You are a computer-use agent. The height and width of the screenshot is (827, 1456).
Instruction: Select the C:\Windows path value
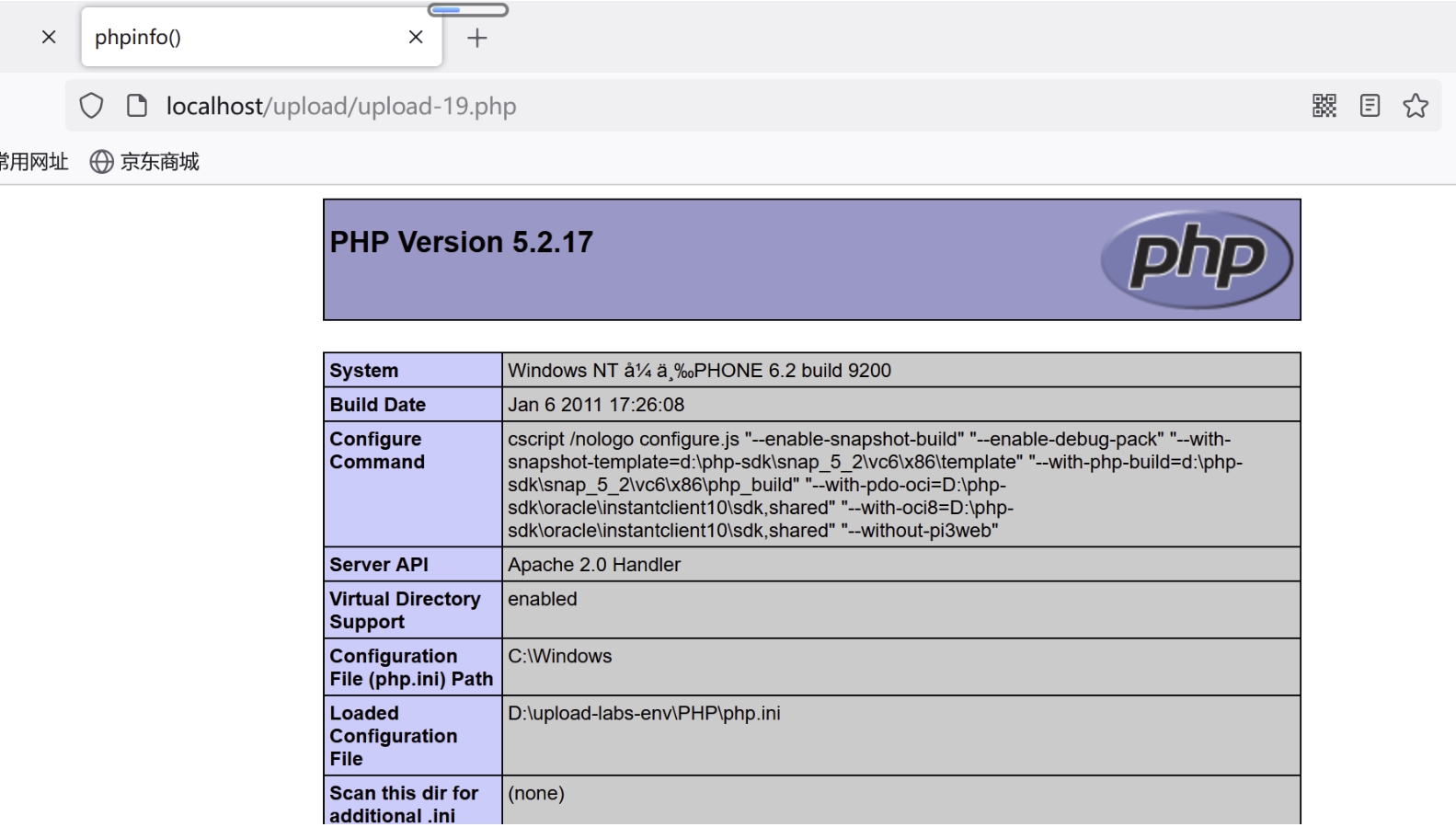coord(559,656)
